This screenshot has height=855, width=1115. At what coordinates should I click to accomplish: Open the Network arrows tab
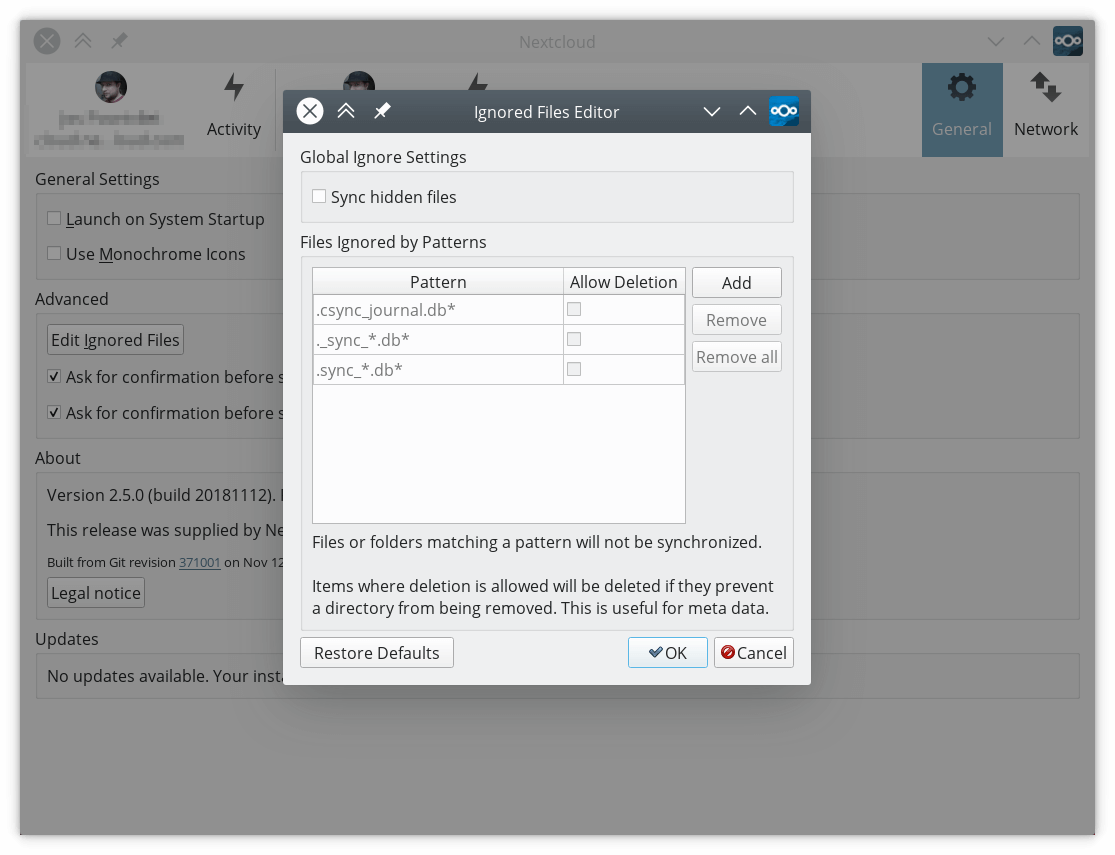pos(1045,109)
